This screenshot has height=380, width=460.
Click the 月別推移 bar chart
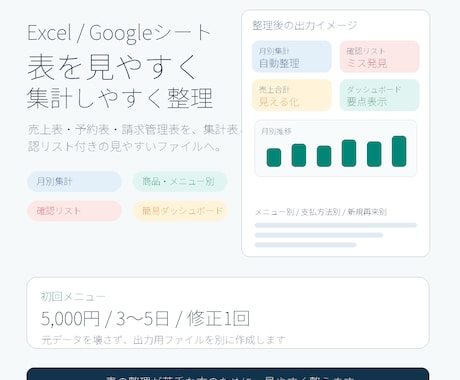click(x=336, y=149)
